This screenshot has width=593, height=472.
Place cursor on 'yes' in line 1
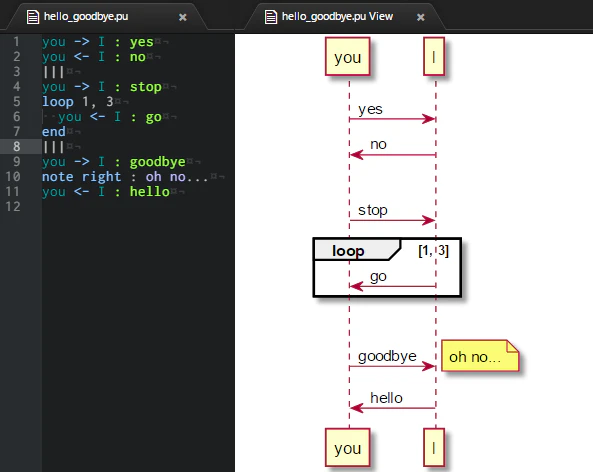coord(141,42)
